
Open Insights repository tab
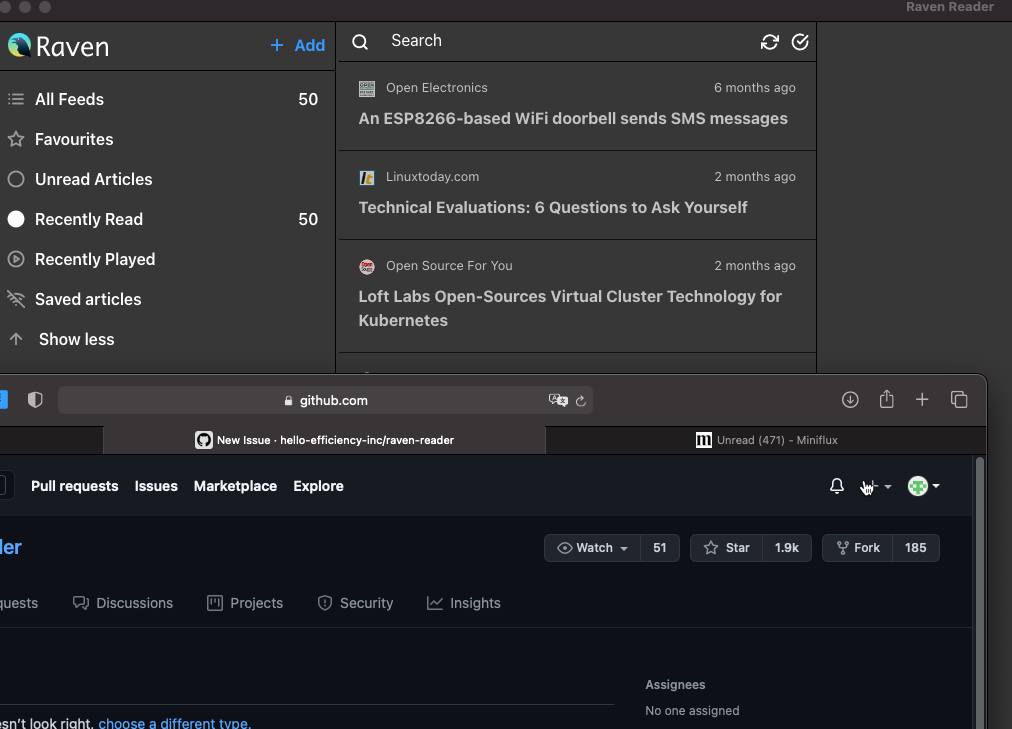(463, 603)
